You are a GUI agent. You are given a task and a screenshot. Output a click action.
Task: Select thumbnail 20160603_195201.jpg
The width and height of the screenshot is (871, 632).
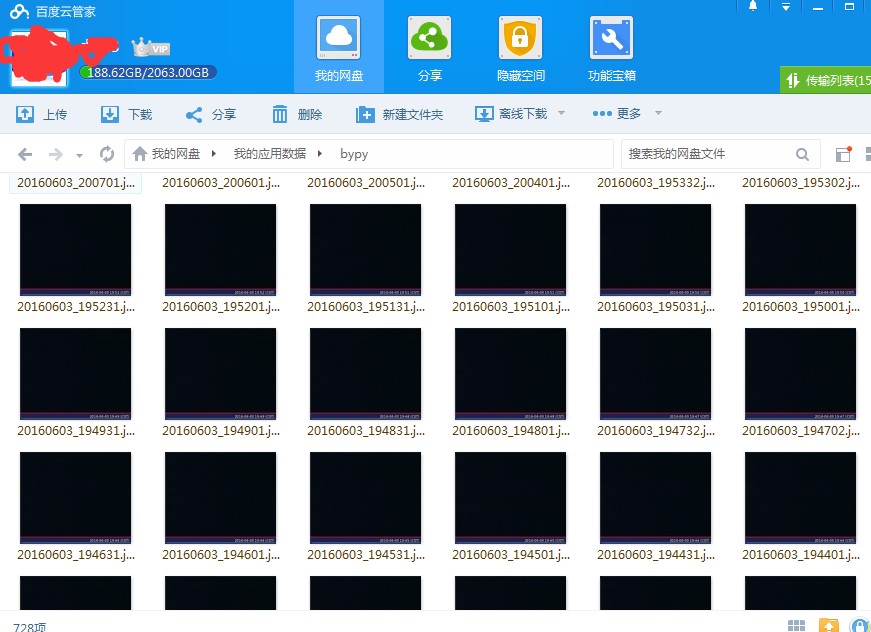[221, 250]
